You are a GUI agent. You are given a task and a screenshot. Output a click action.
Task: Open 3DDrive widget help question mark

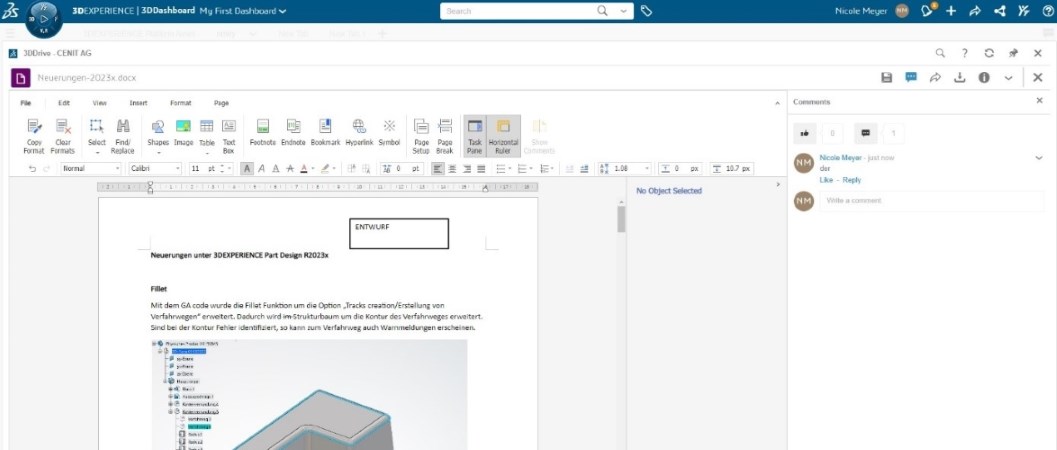click(965, 53)
